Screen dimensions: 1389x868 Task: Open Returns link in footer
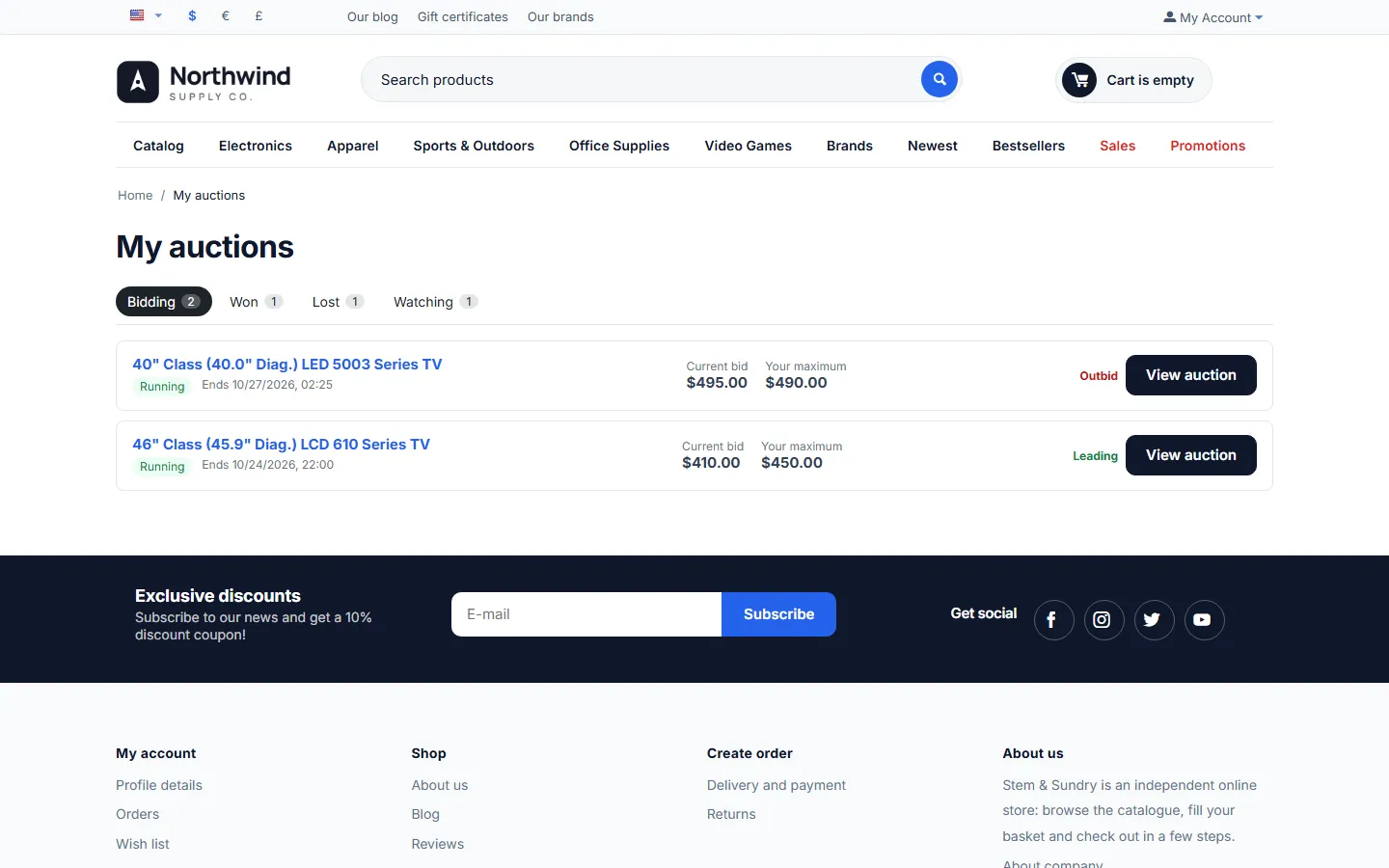coord(731,814)
